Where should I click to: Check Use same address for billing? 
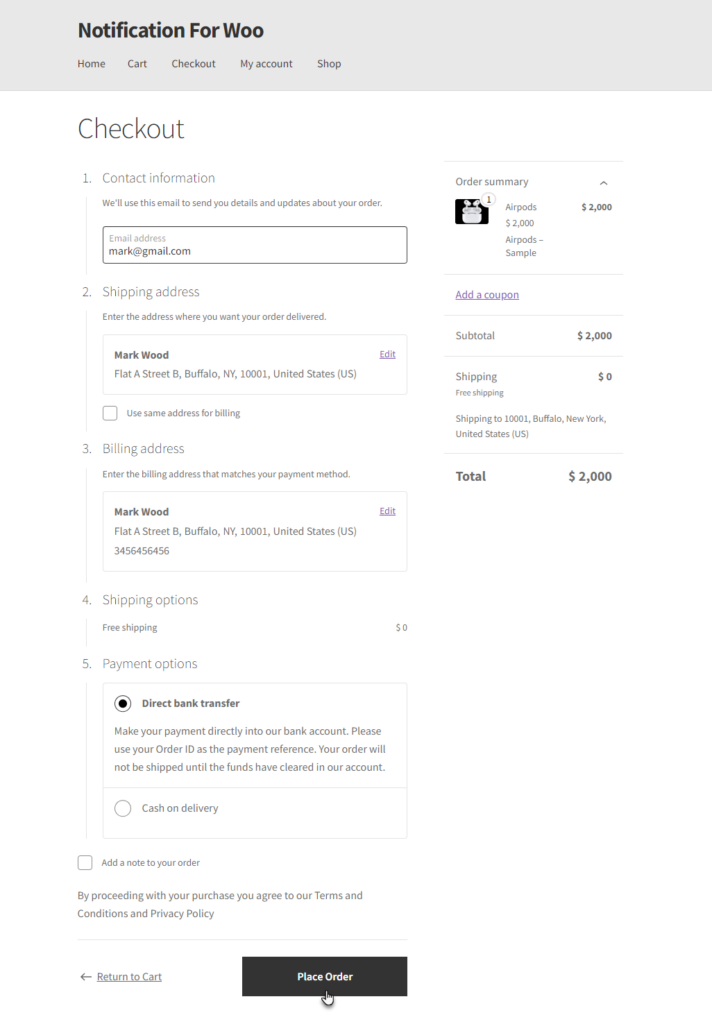click(x=110, y=413)
